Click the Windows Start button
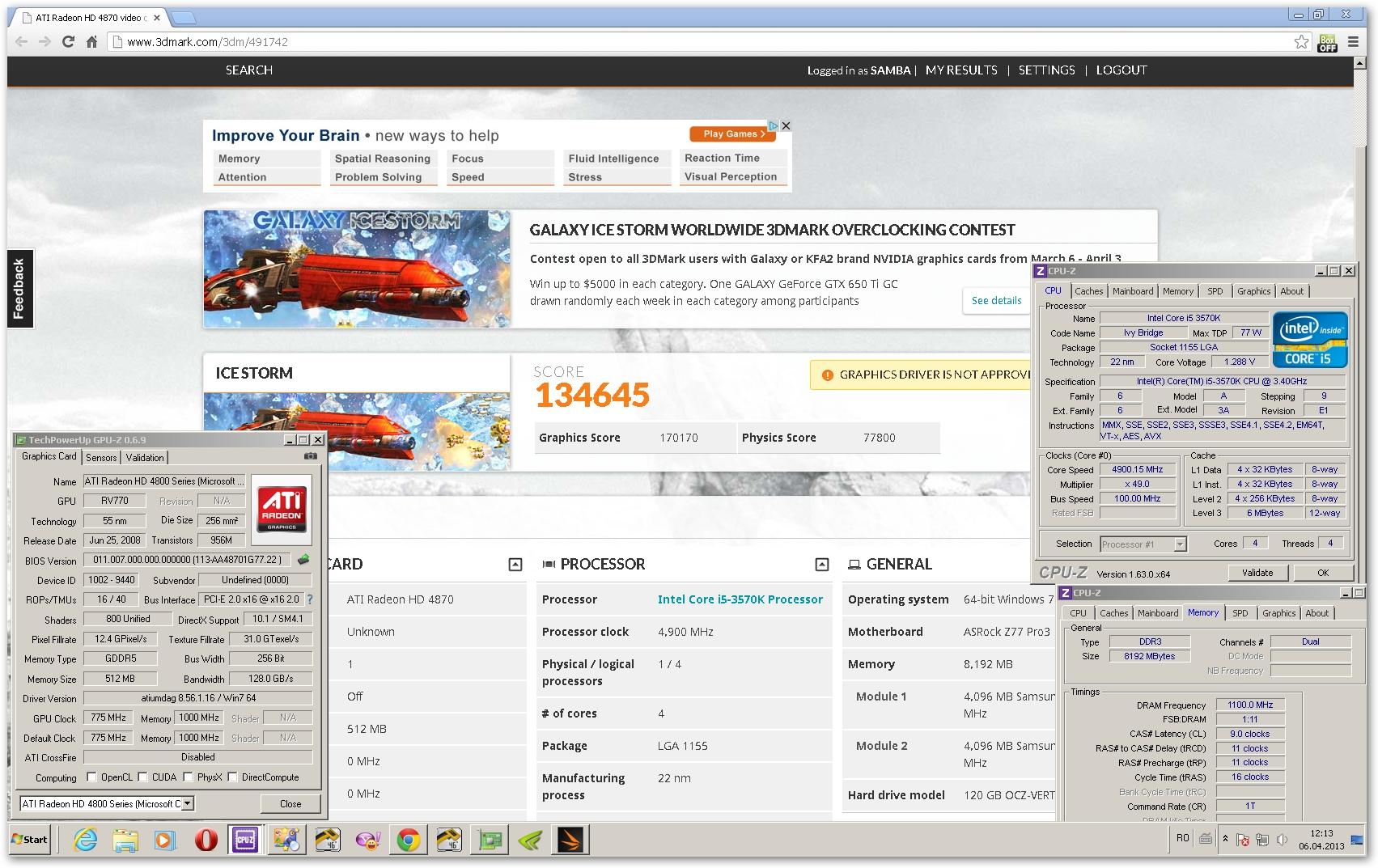1378x868 pixels. point(30,840)
